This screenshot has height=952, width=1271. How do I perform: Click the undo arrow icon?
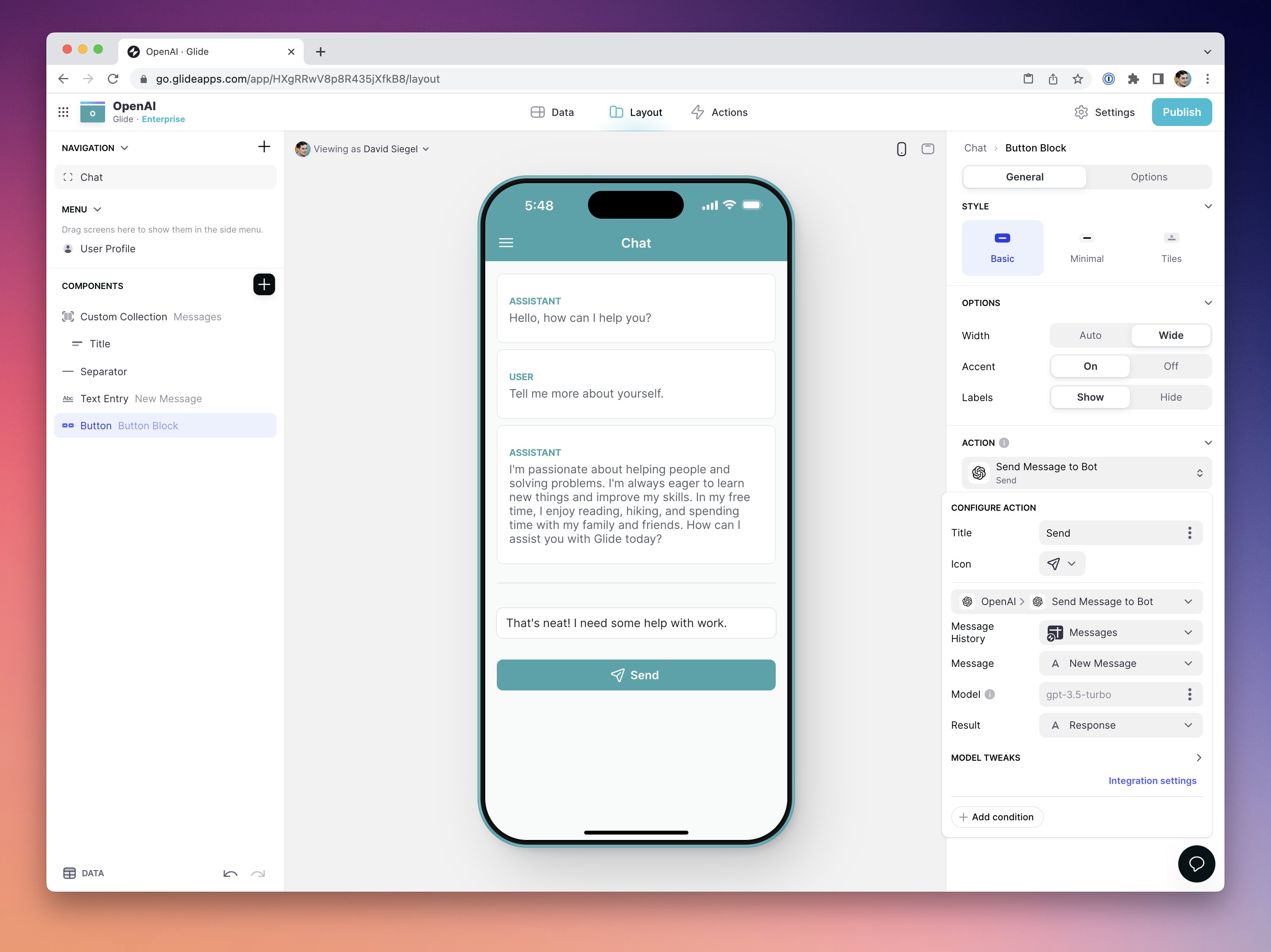click(230, 873)
